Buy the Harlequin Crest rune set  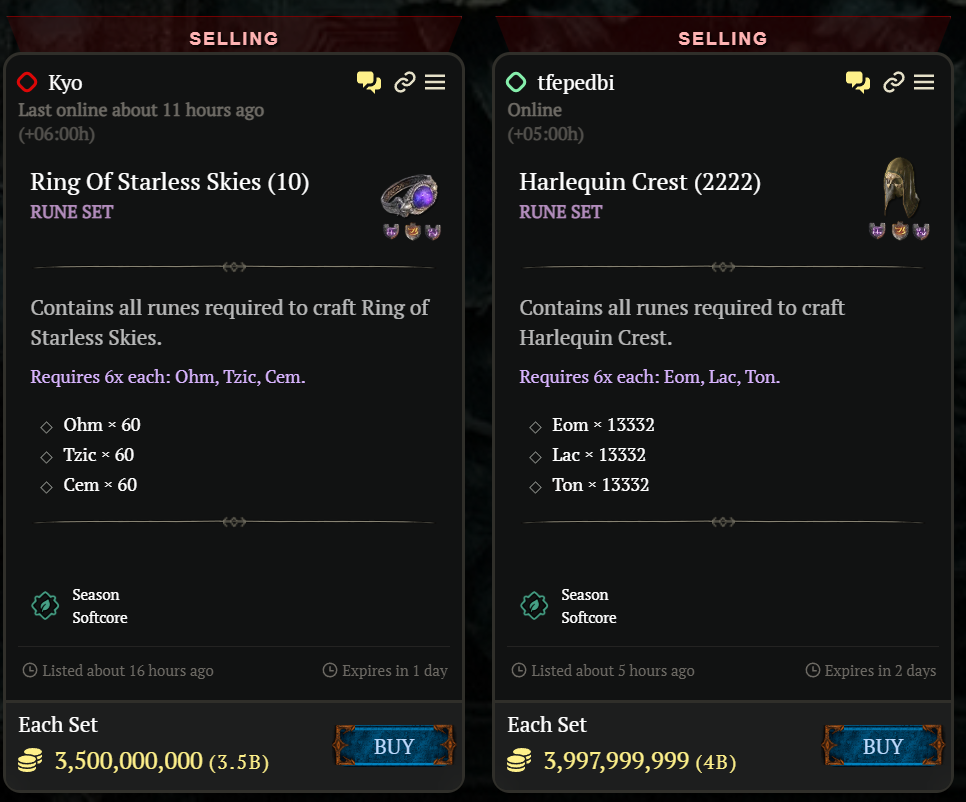coord(883,747)
